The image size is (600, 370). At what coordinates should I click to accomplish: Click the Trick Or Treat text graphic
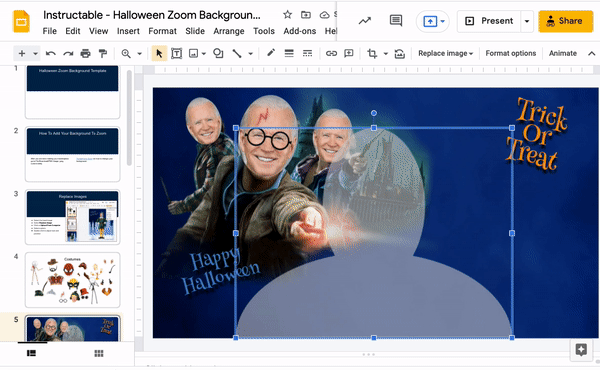tap(536, 134)
